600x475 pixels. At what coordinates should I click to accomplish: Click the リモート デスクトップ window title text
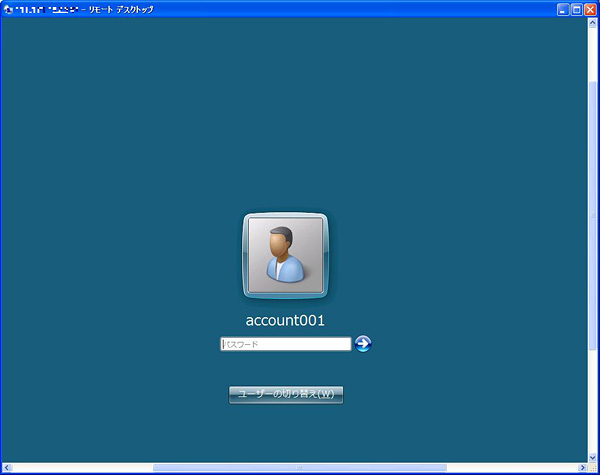coord(121,8)
